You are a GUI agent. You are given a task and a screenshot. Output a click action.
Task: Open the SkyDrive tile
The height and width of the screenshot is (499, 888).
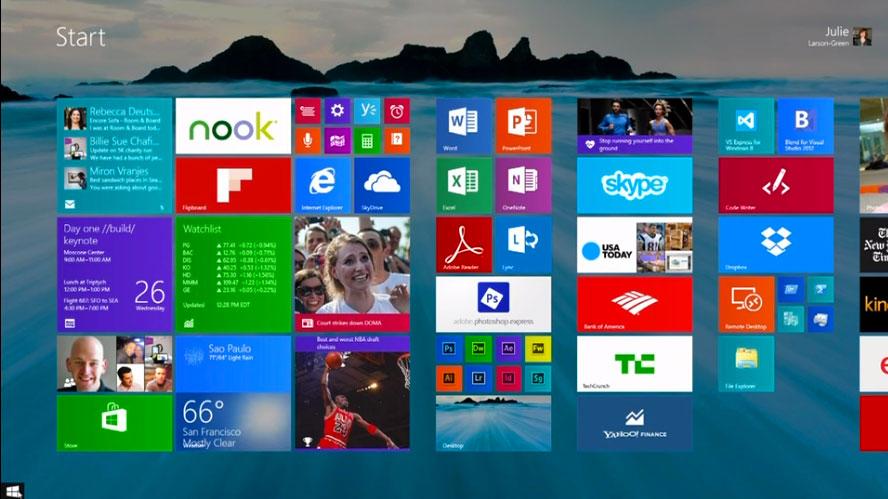(382, 185)
